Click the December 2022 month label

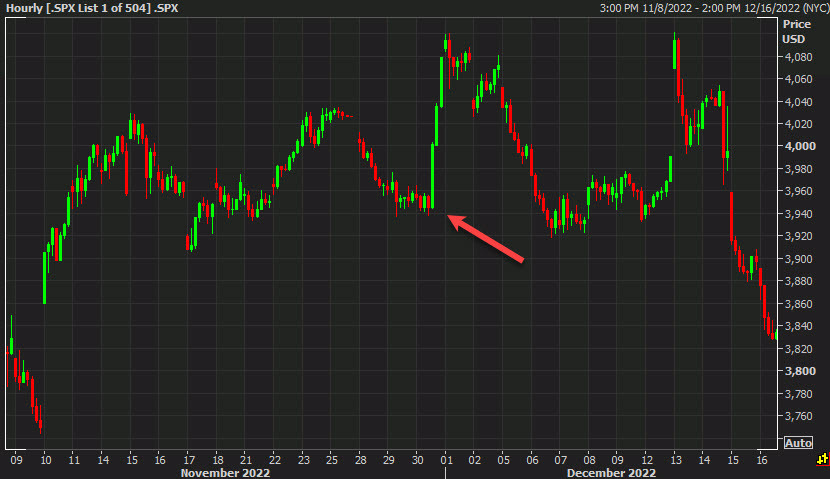610,472
